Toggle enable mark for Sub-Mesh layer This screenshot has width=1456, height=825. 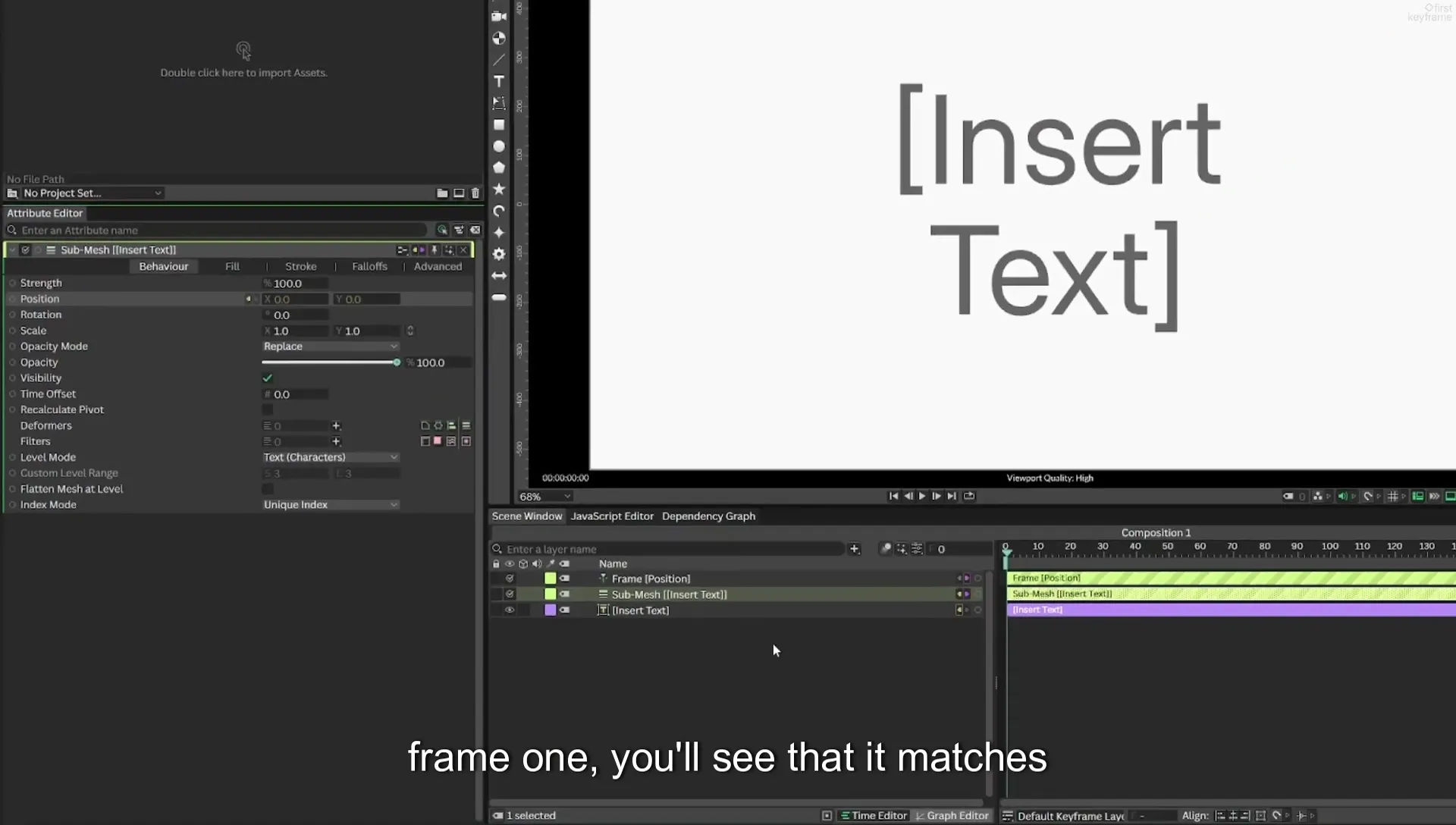[510, 594]
